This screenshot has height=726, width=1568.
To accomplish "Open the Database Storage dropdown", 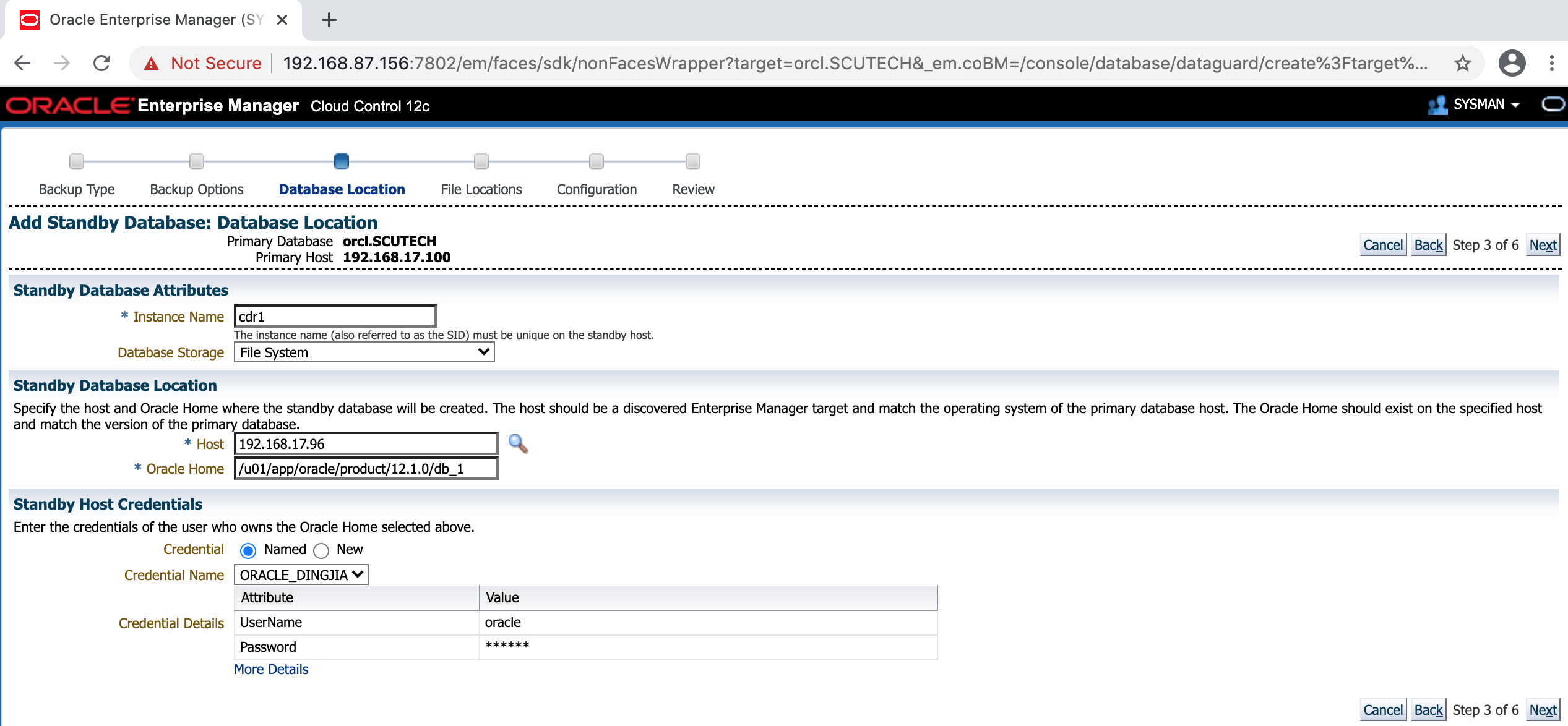I will pyautogui.click(x=364, y=352).
